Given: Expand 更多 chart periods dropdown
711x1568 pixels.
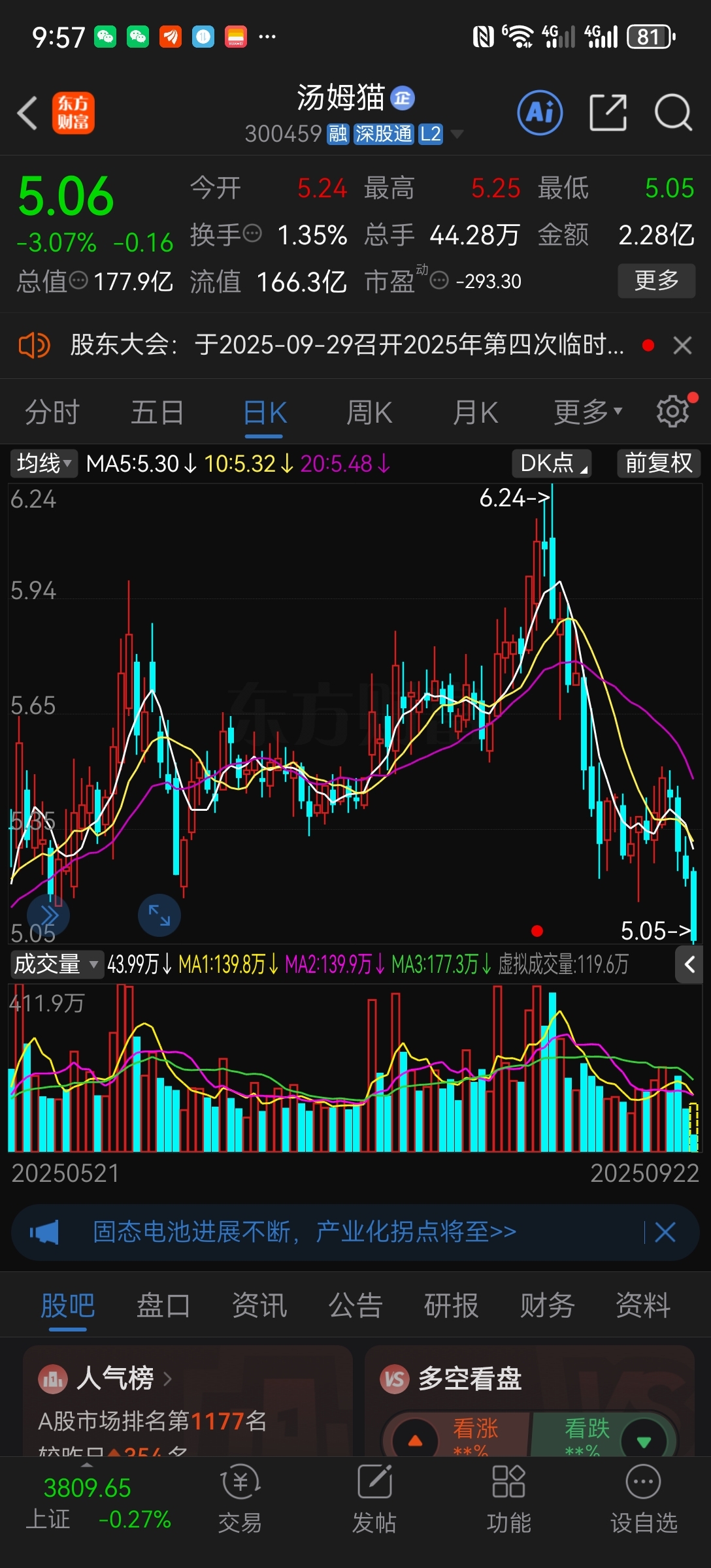Looking at the screenshot, I should (x=588, y=412).
